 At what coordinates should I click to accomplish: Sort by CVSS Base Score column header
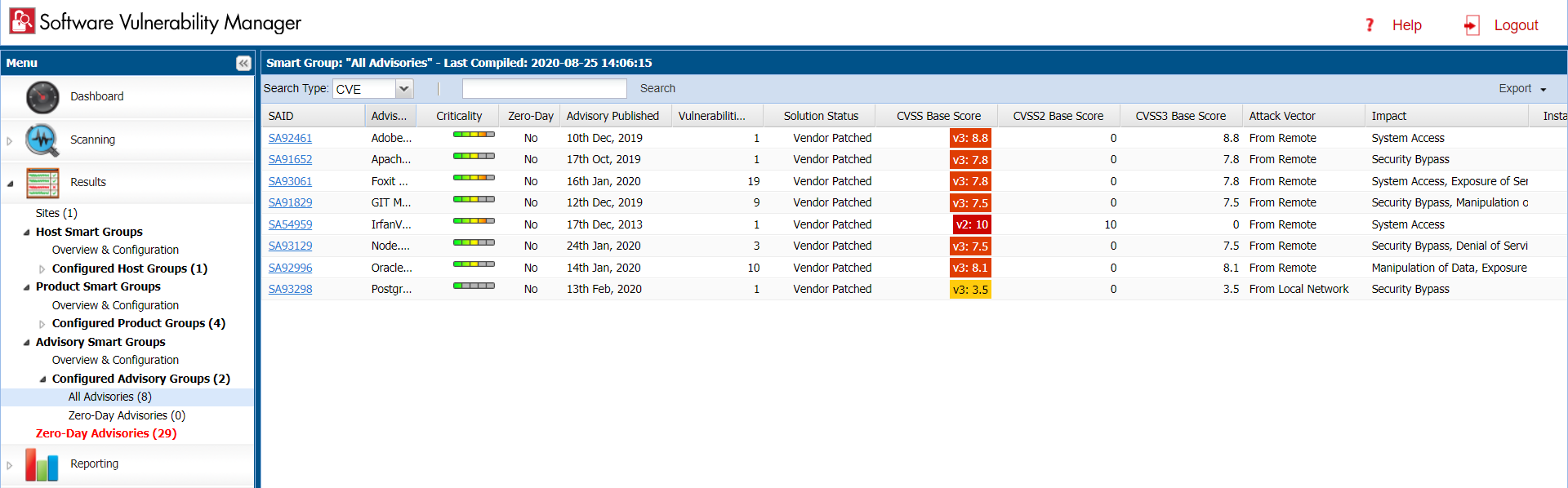(x=938, y=116)
